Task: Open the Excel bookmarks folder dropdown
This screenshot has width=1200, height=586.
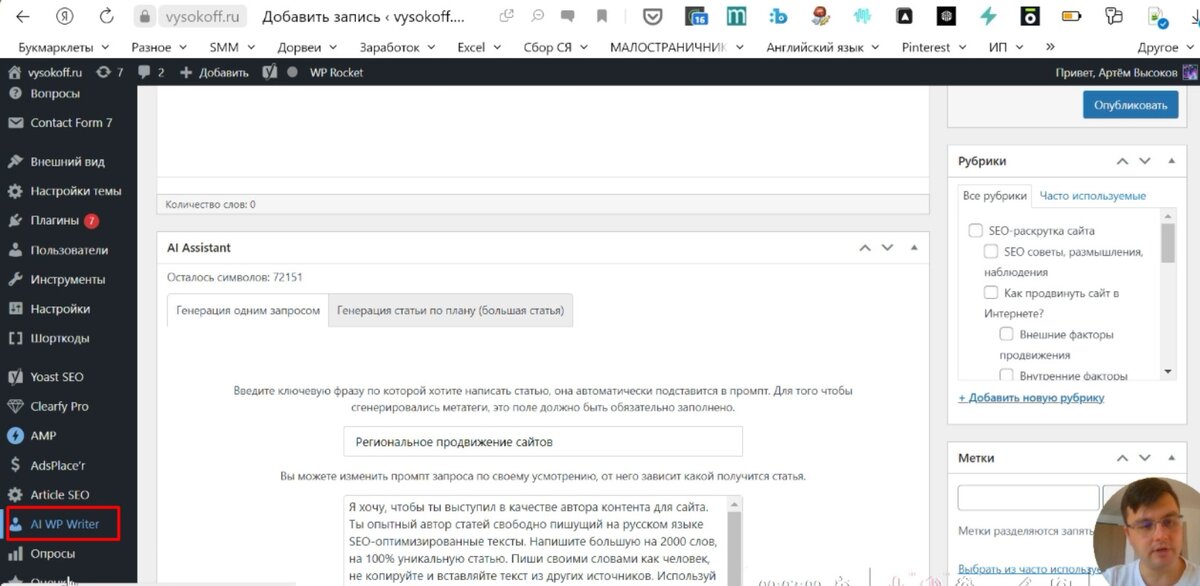Action: (x=478, y=47)
